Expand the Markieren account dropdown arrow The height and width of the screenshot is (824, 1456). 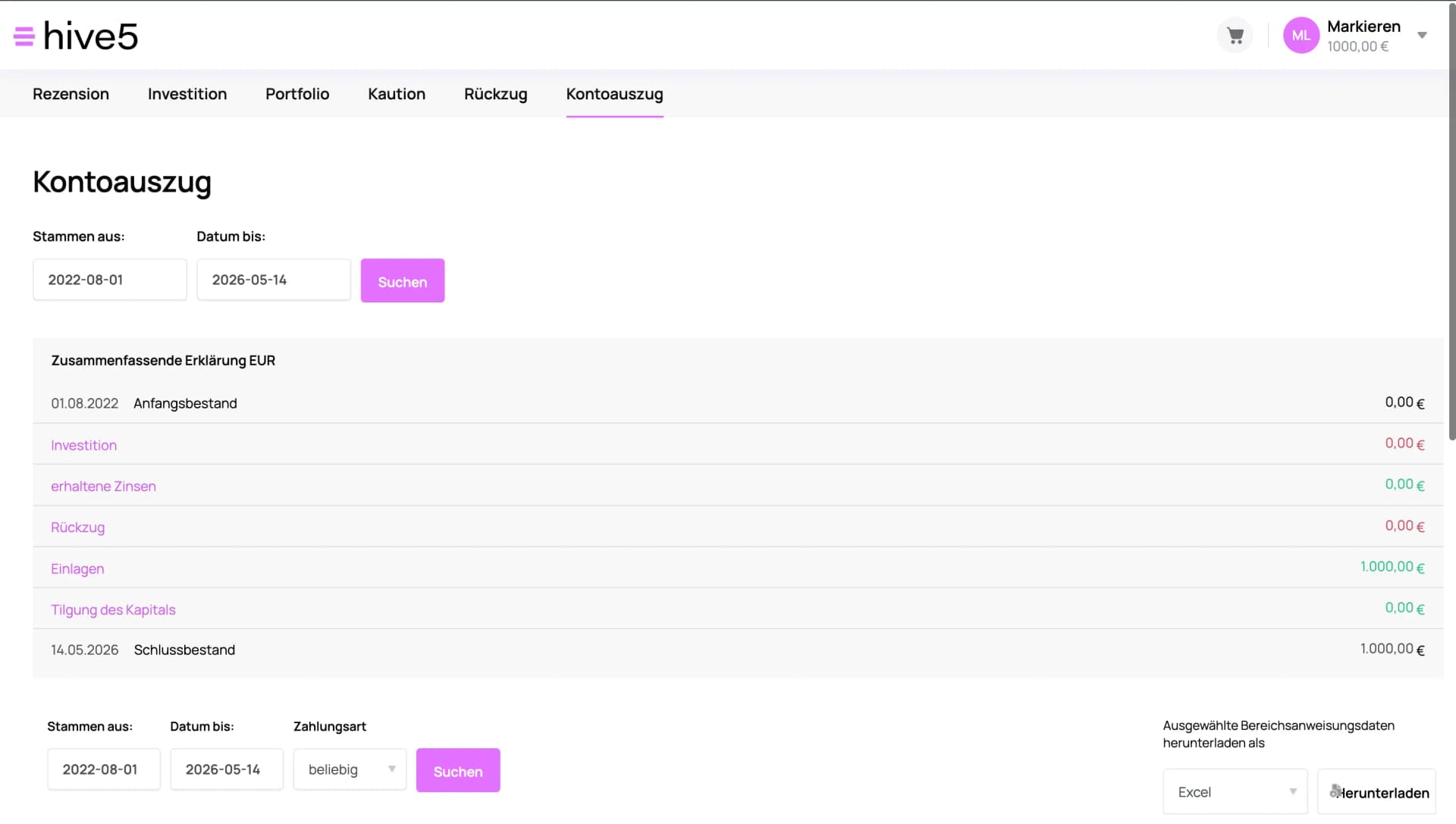pos(1423,36)
